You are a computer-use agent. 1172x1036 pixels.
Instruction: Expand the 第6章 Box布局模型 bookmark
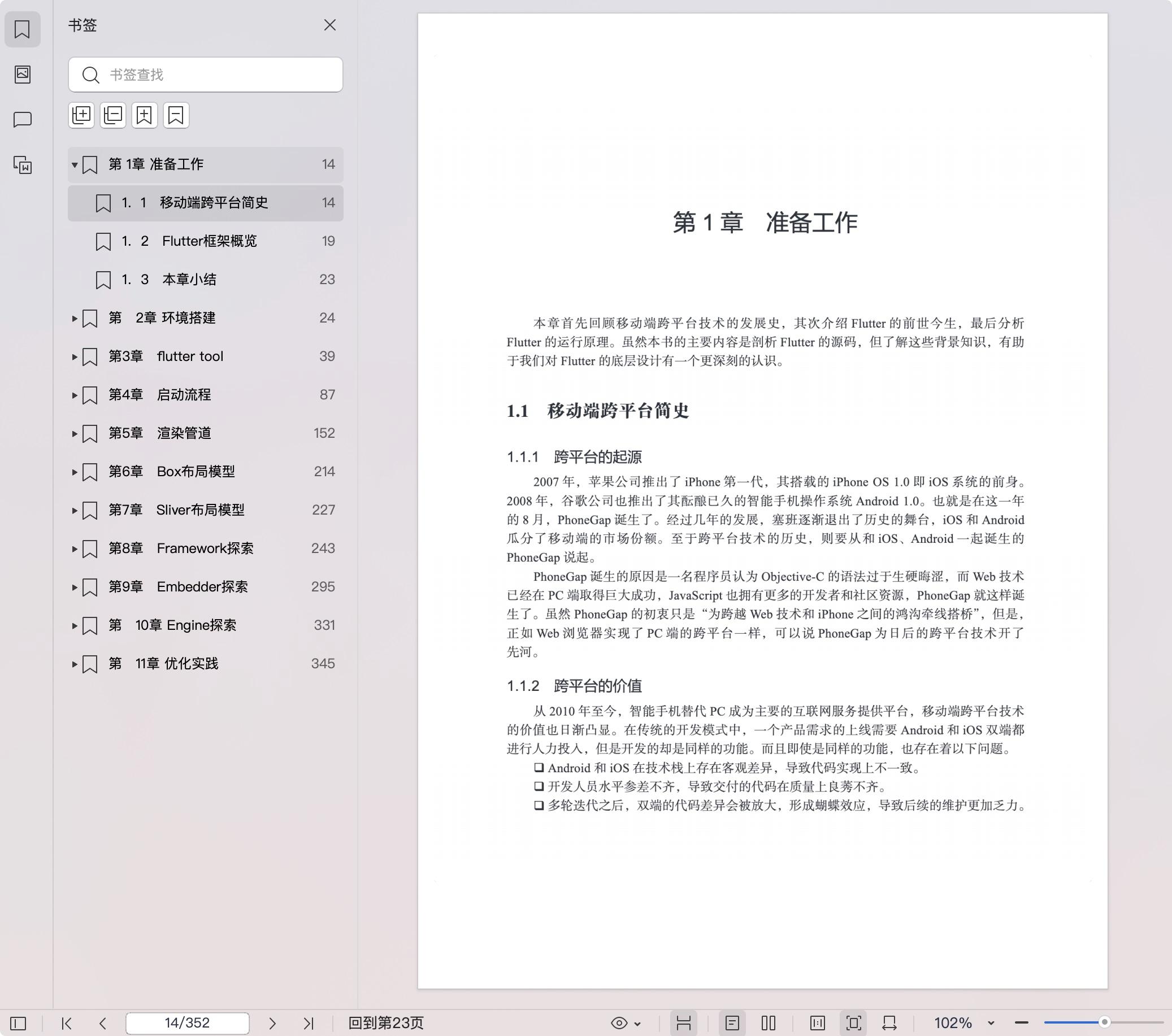[75, 472]
